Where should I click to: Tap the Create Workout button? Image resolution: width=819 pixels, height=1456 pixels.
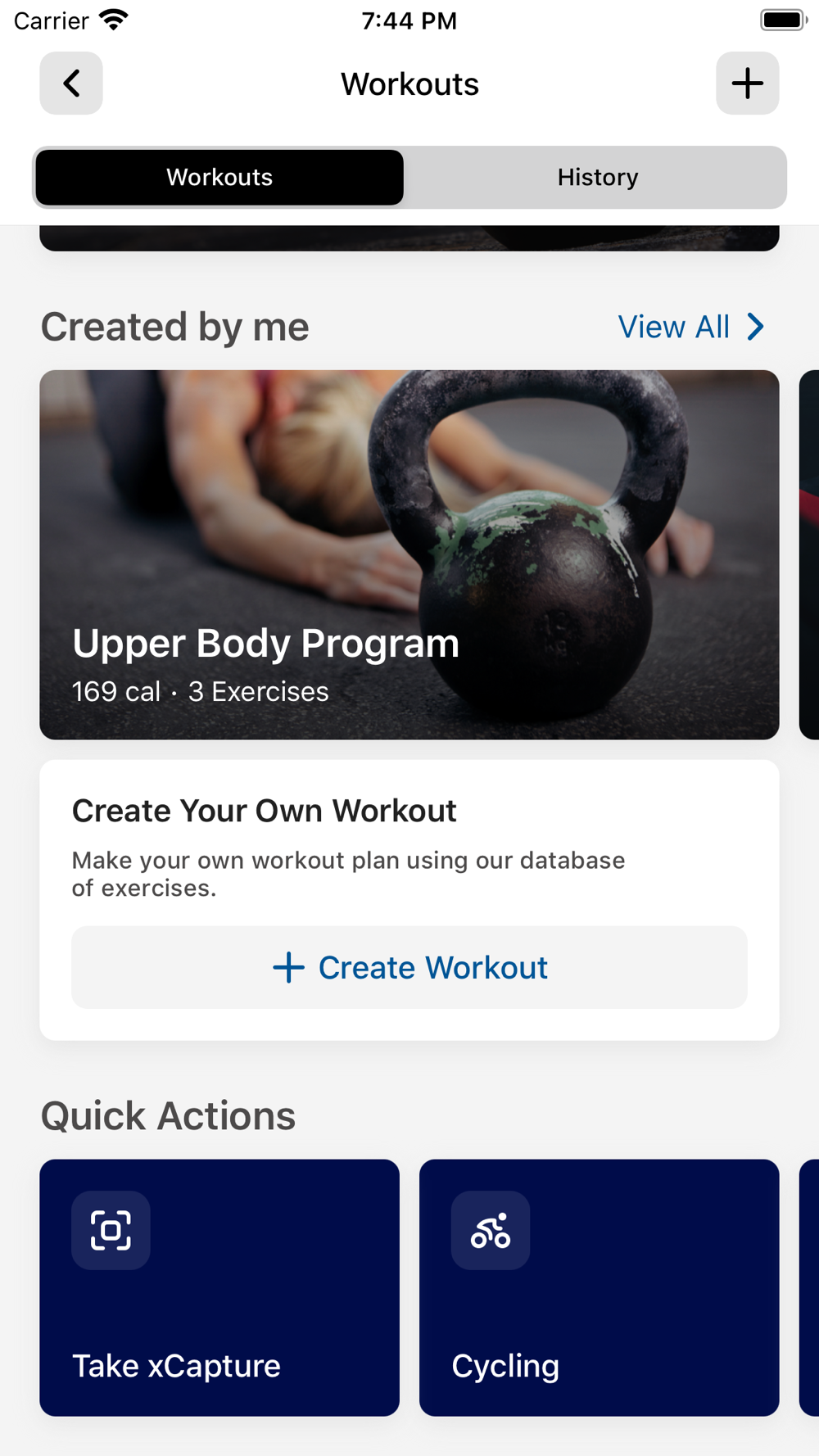coord(409,967)
